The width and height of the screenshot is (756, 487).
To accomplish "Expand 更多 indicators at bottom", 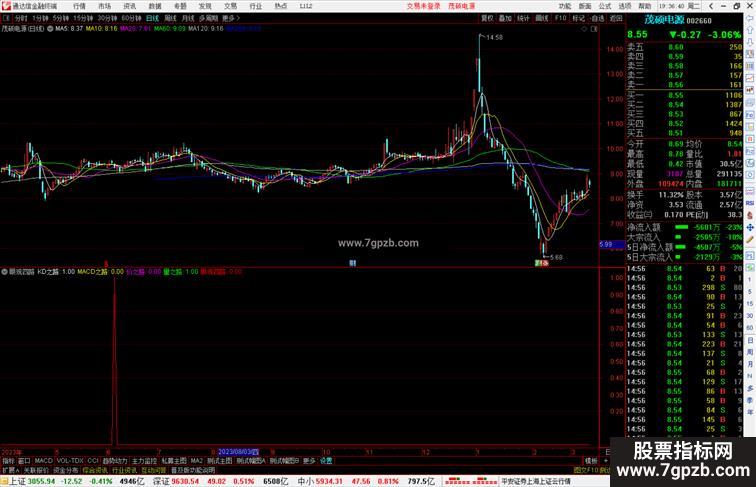I will (309, 461).
